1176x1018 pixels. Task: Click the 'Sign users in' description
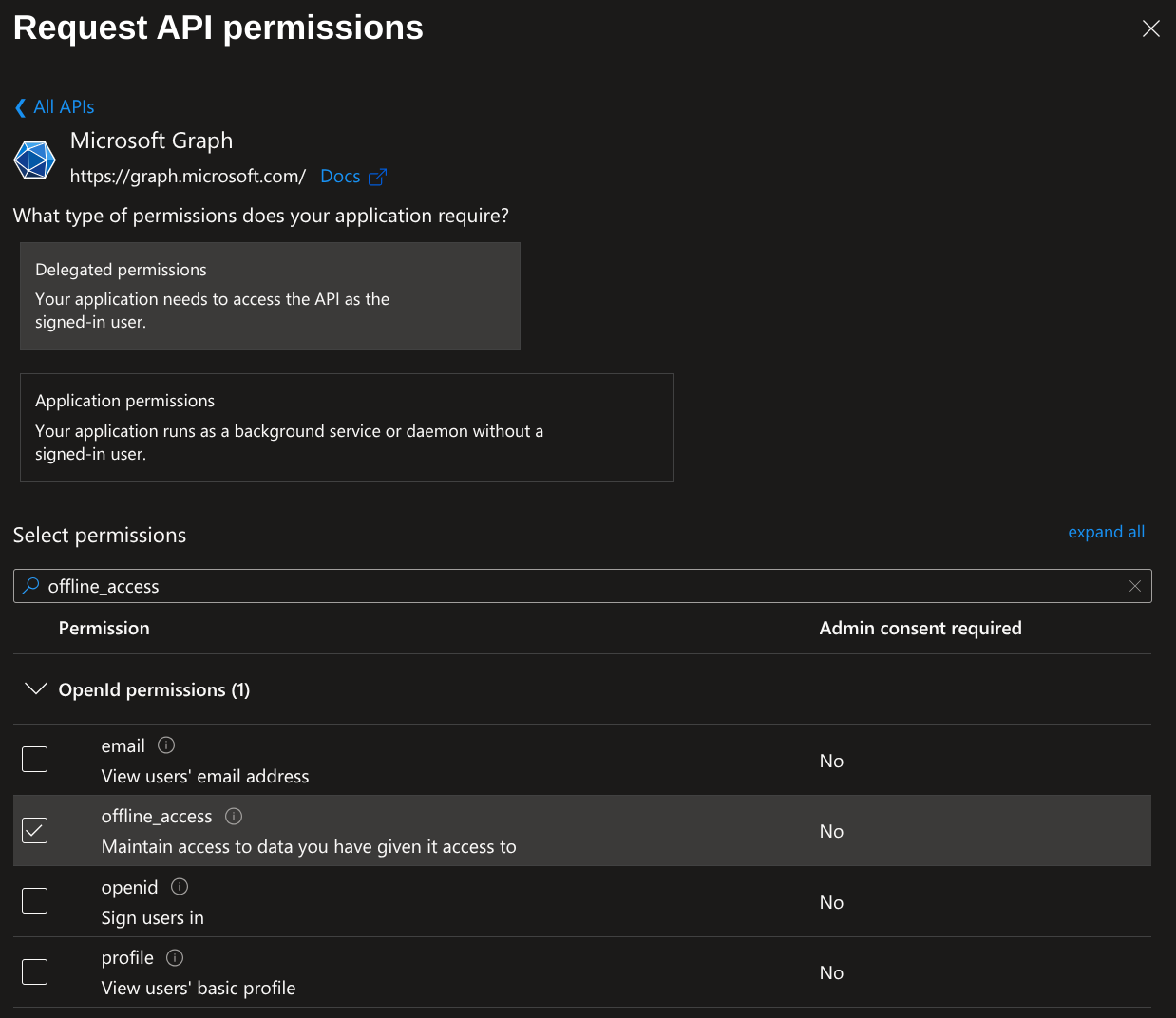(x=153, y=918)
